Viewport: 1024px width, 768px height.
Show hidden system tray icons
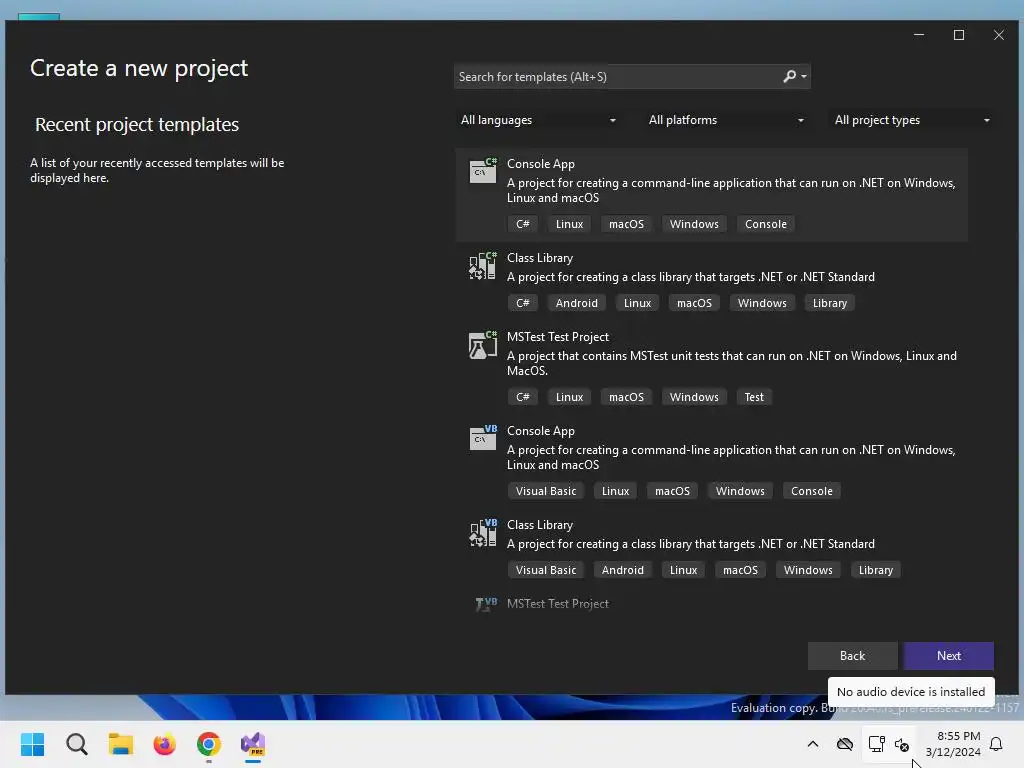813,744
